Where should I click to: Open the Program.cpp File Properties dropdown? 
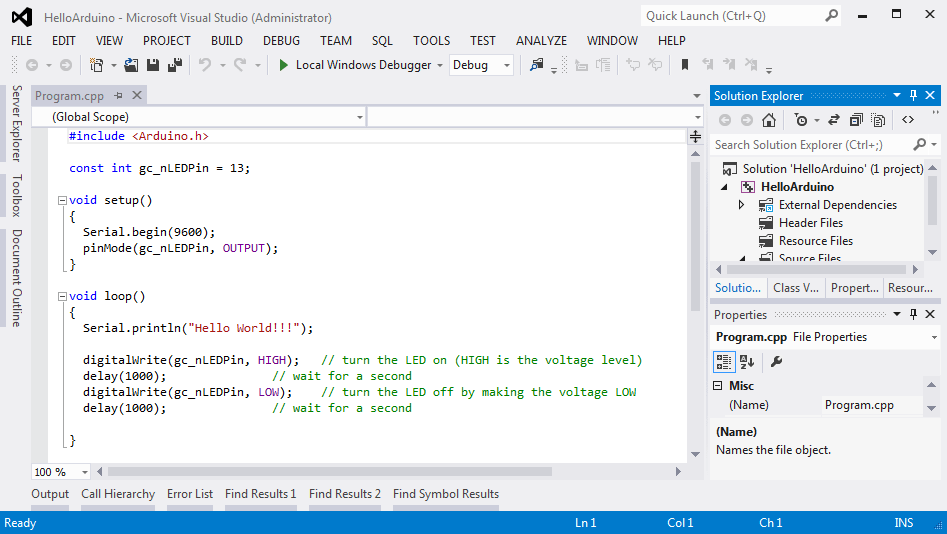click(934, 337)
